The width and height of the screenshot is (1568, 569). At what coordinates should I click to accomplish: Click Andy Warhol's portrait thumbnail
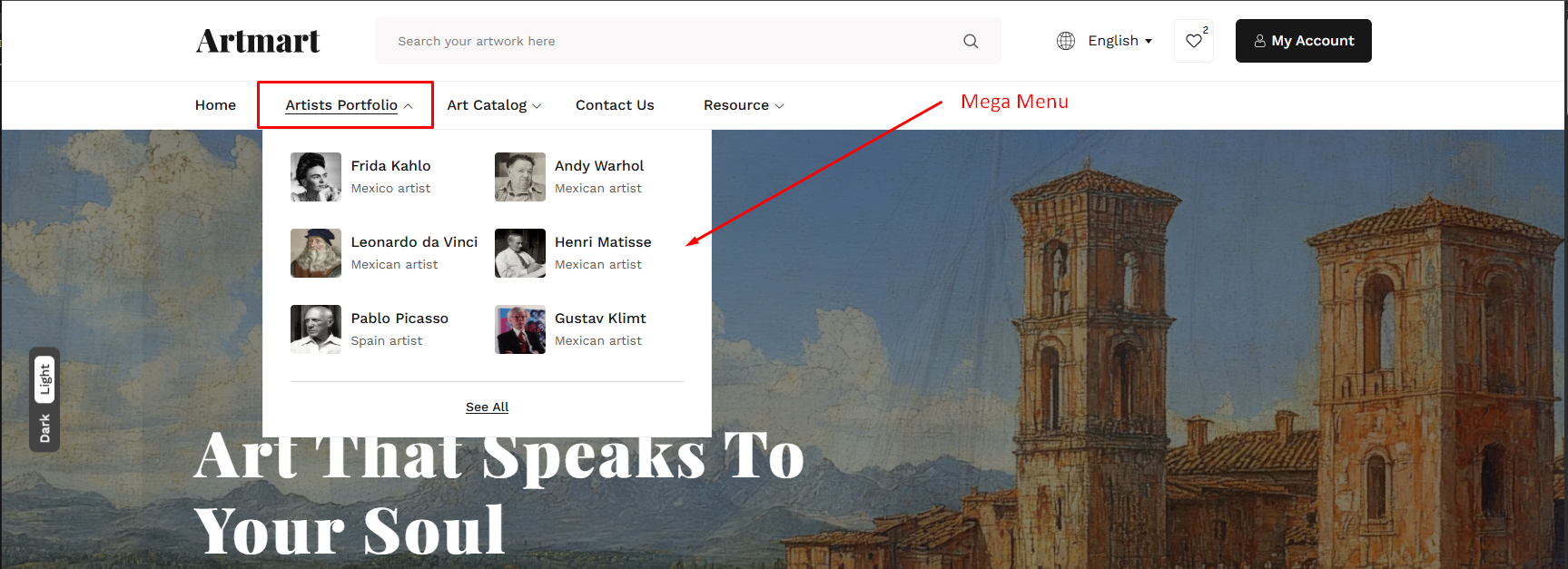coord(519,177)
